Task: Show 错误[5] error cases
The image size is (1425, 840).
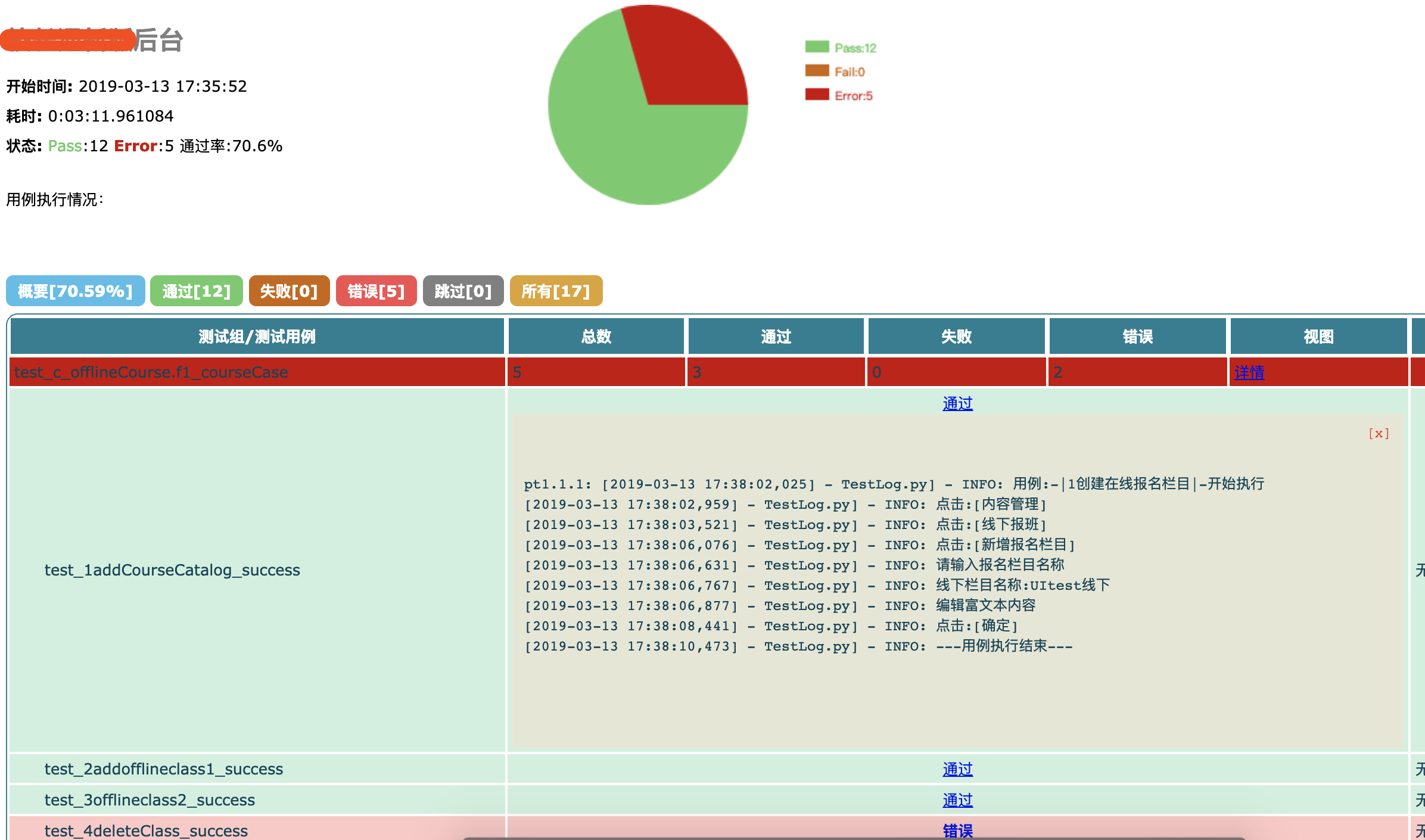Action: tap(376, 291)
